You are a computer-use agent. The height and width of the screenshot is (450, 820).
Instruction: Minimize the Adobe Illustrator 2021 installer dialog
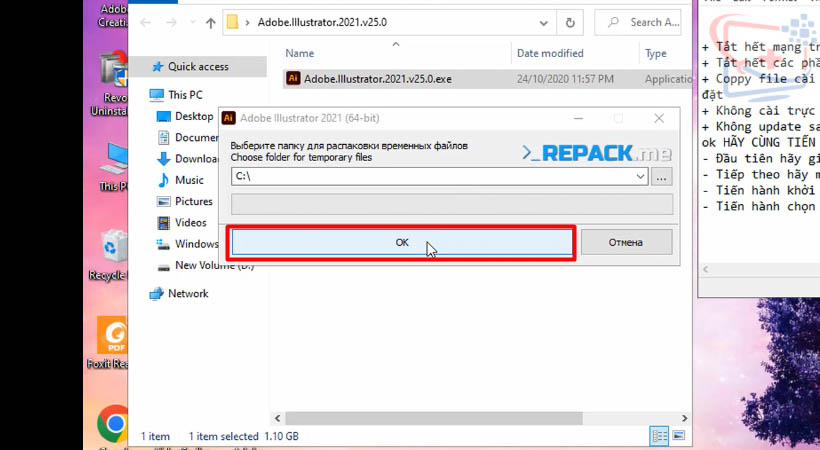pos(578,118)
